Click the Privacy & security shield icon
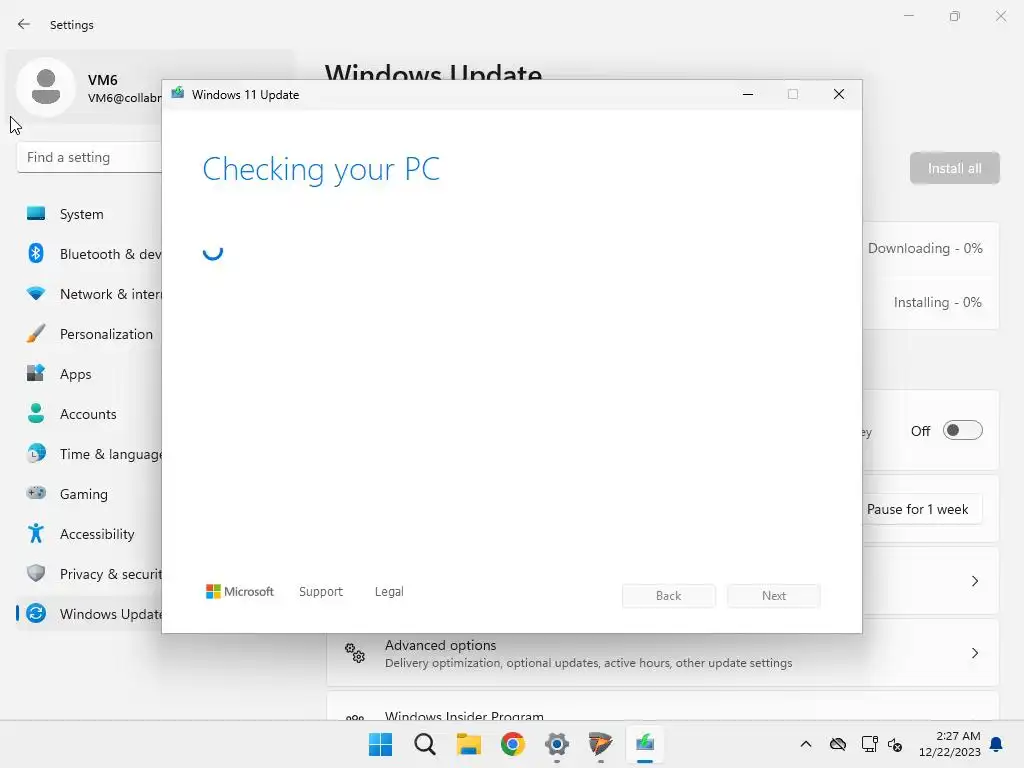 (36, 573)
